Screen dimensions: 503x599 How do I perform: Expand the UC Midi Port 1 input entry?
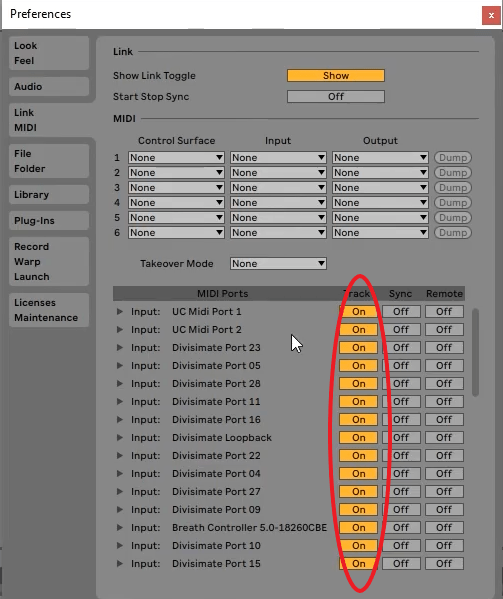coord(120,312)
